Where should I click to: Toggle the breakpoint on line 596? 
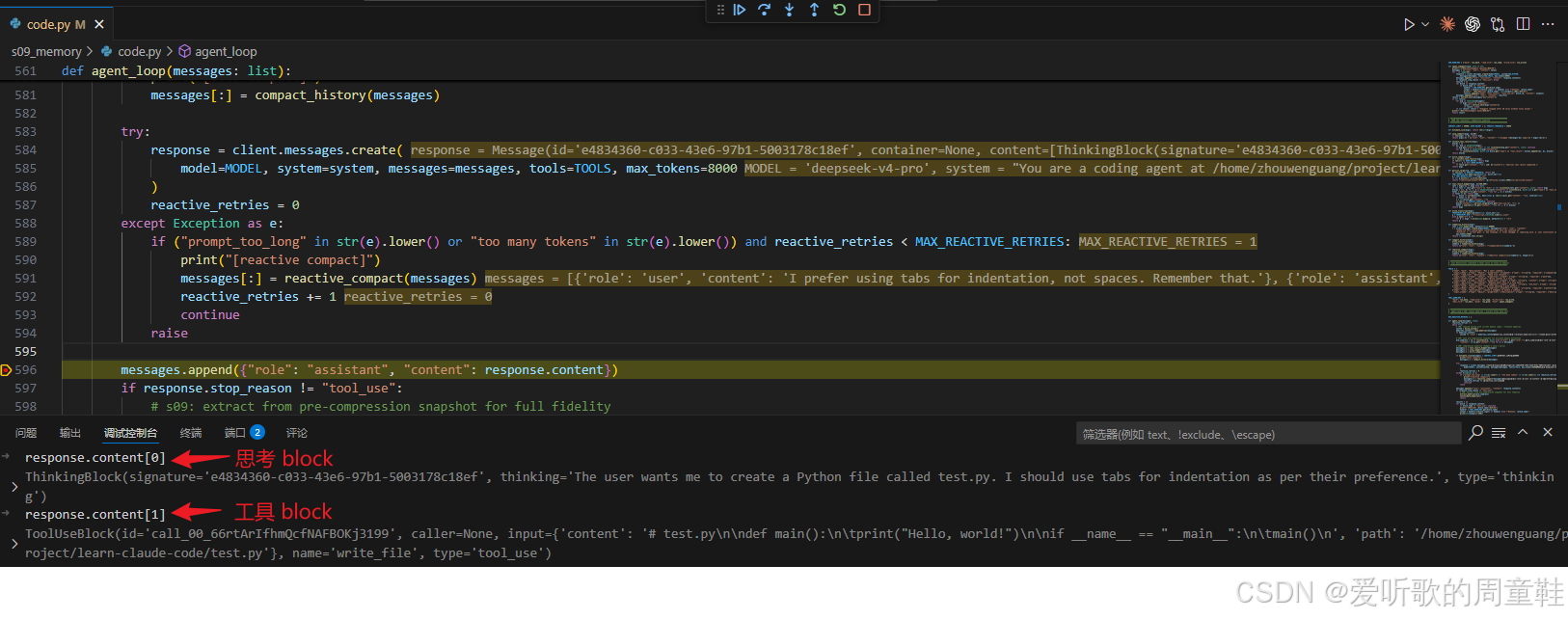(x=6, y=370)
